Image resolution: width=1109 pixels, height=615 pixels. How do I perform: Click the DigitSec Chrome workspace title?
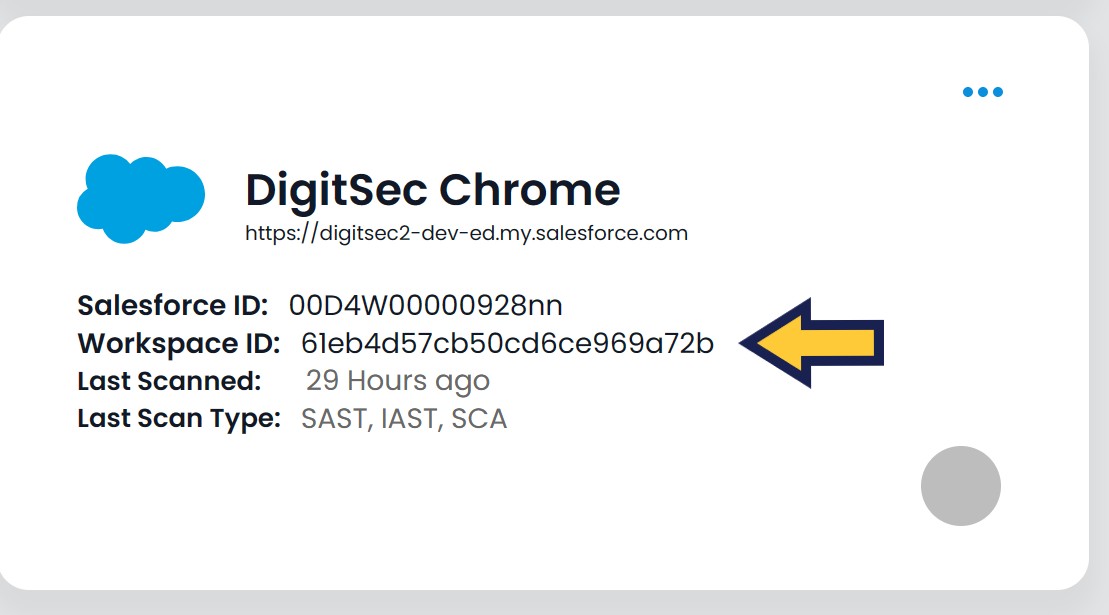pyautogui.click(x=433, y=189)
